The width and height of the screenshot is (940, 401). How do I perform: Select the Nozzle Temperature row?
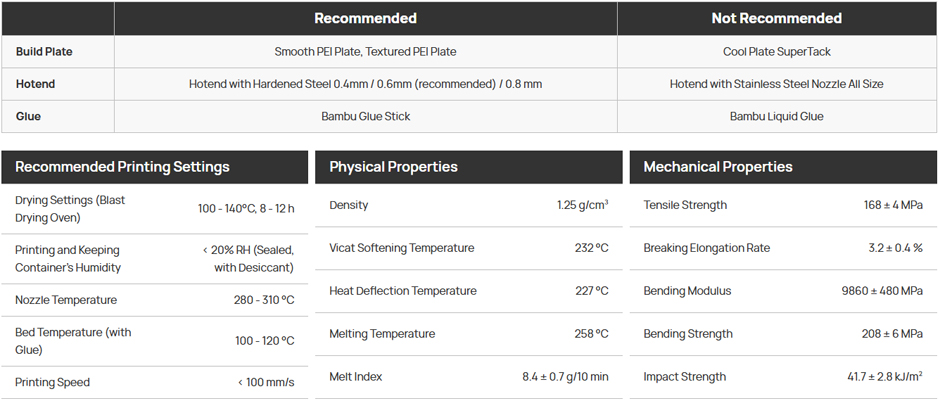click(155, 300)
